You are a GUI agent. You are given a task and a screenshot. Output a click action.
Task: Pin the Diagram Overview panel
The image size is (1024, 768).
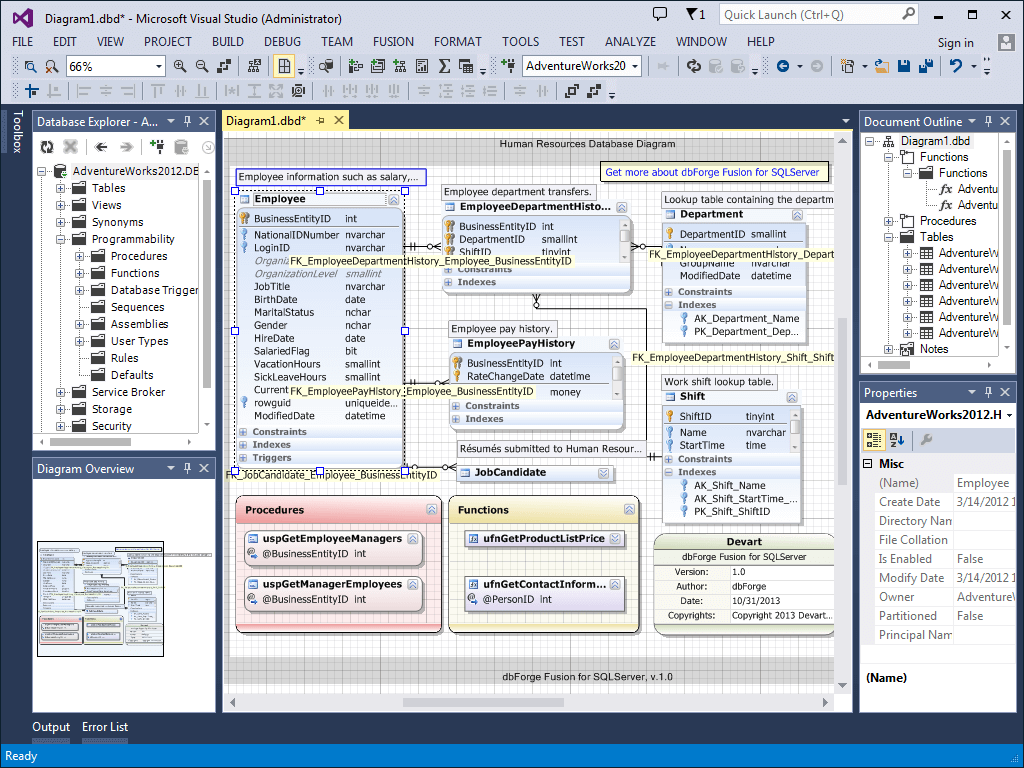(187, 468)
